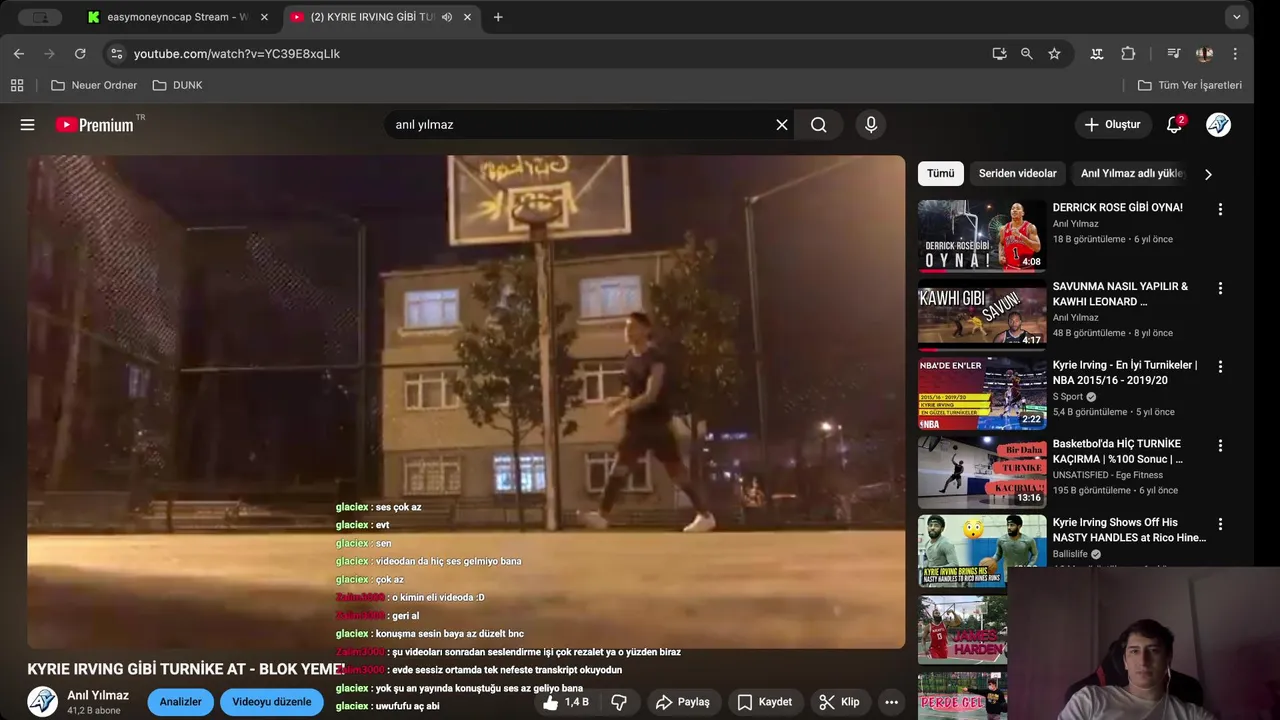This screenshot has width=1280, height=720.
Task: Open options for SAVUNMA NASIL YAPILIR video
Action: pyautogui.click(x=1220, y=288)
